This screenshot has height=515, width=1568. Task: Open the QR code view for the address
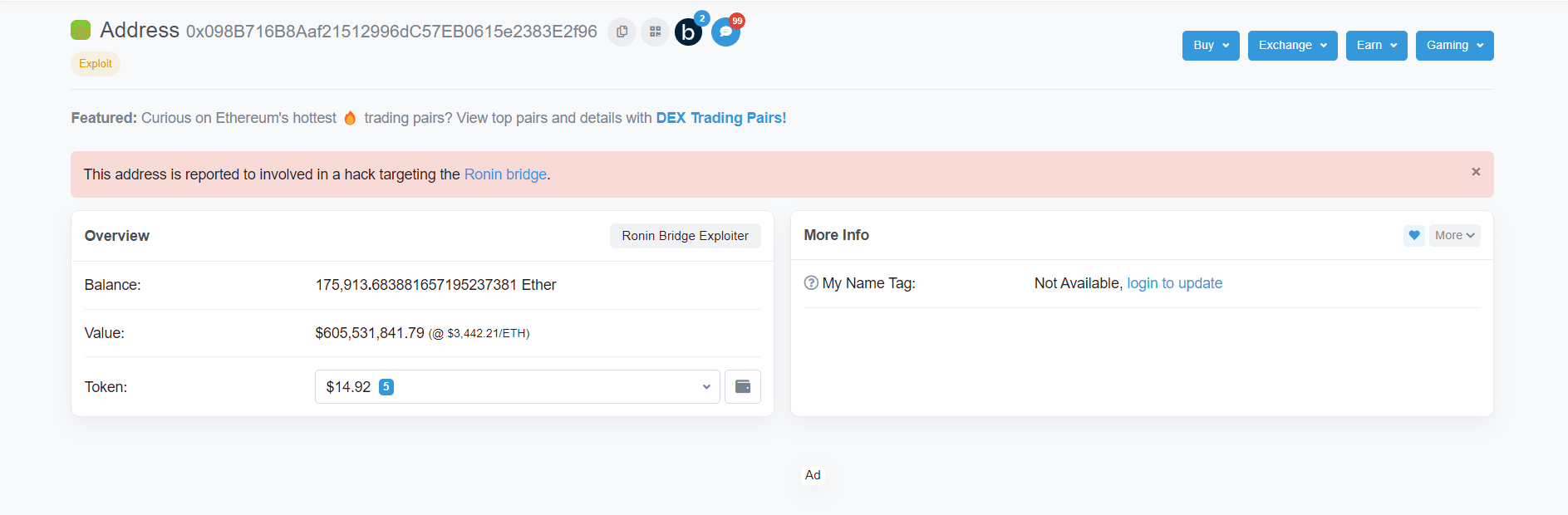(x=655, y=32)
